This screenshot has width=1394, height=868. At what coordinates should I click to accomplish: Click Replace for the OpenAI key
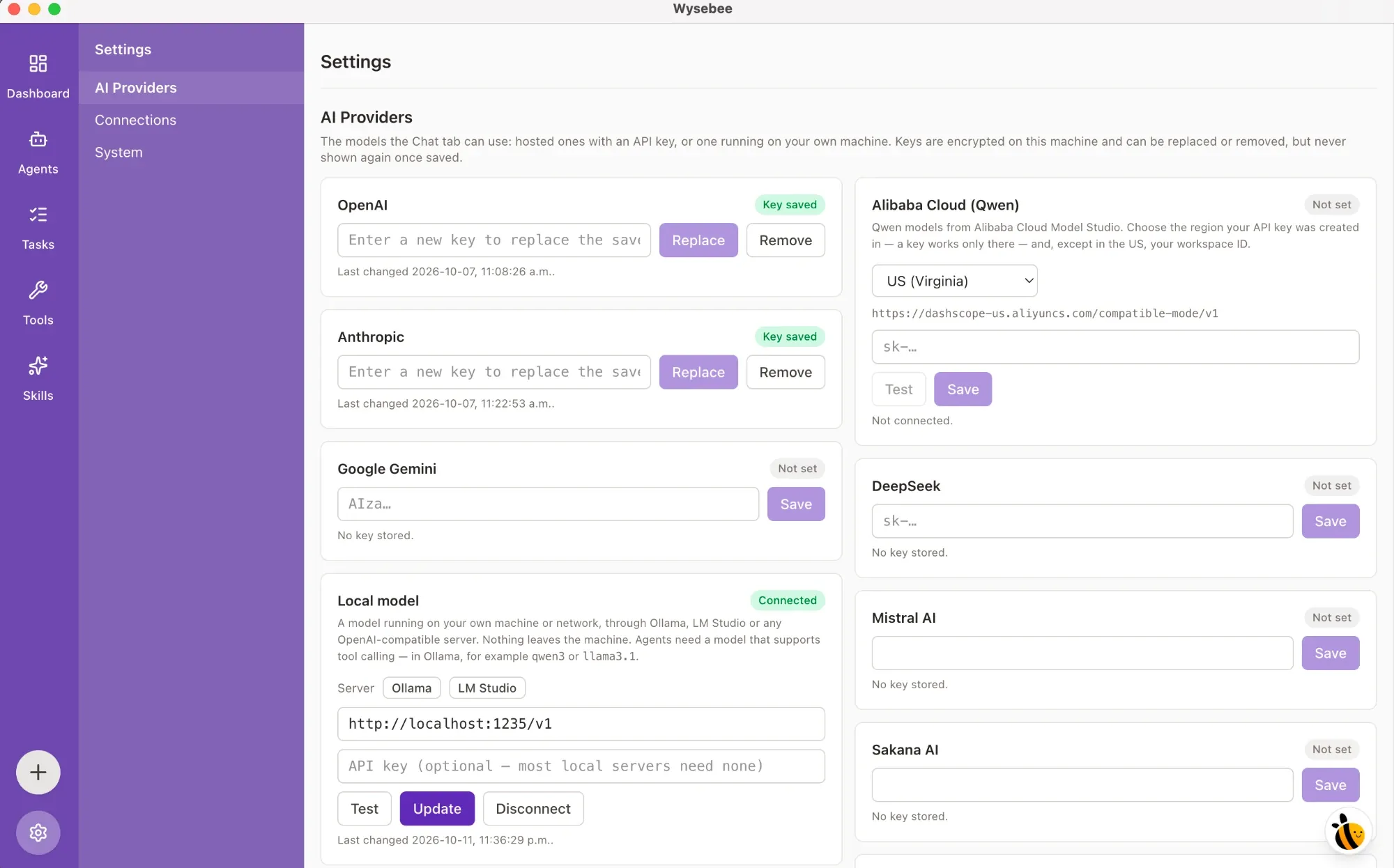point(698,240)
